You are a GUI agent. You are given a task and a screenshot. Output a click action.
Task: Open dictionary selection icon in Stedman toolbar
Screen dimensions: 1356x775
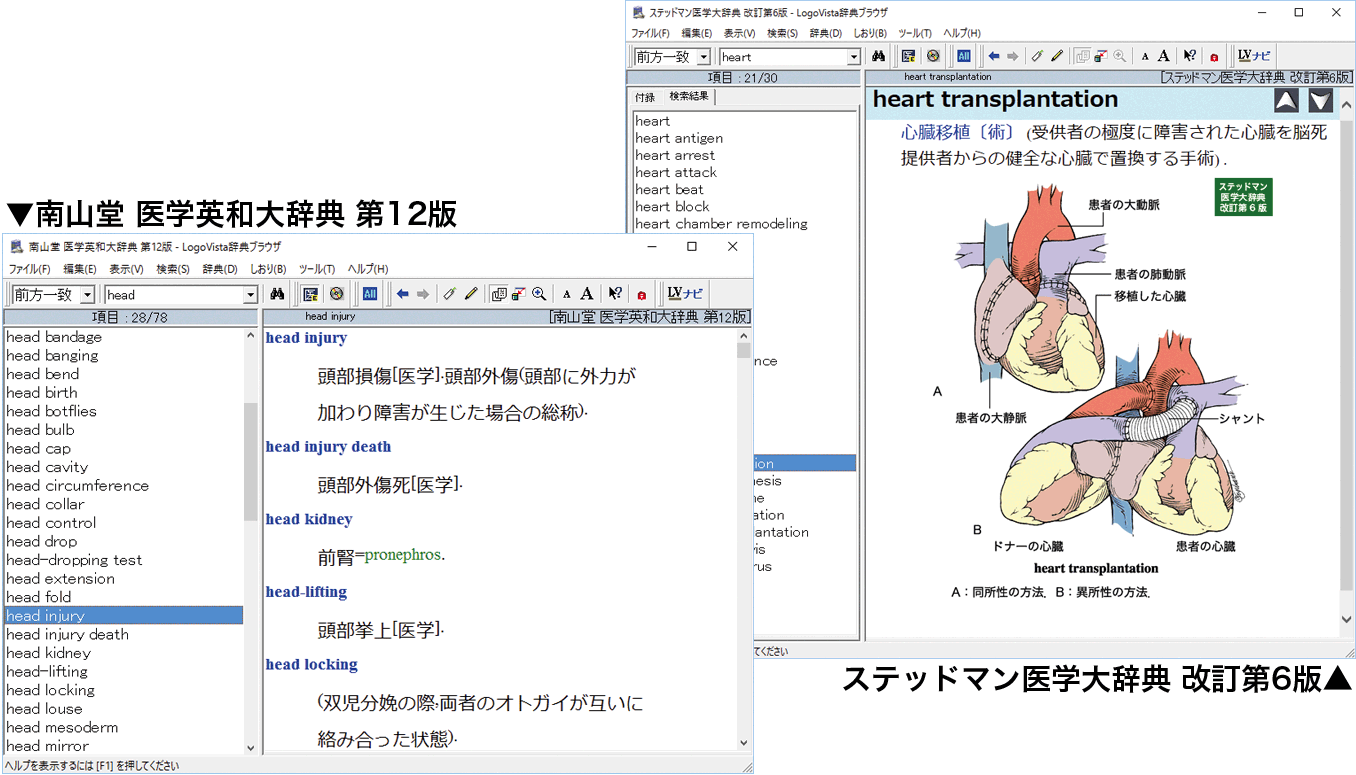(908, 56)
